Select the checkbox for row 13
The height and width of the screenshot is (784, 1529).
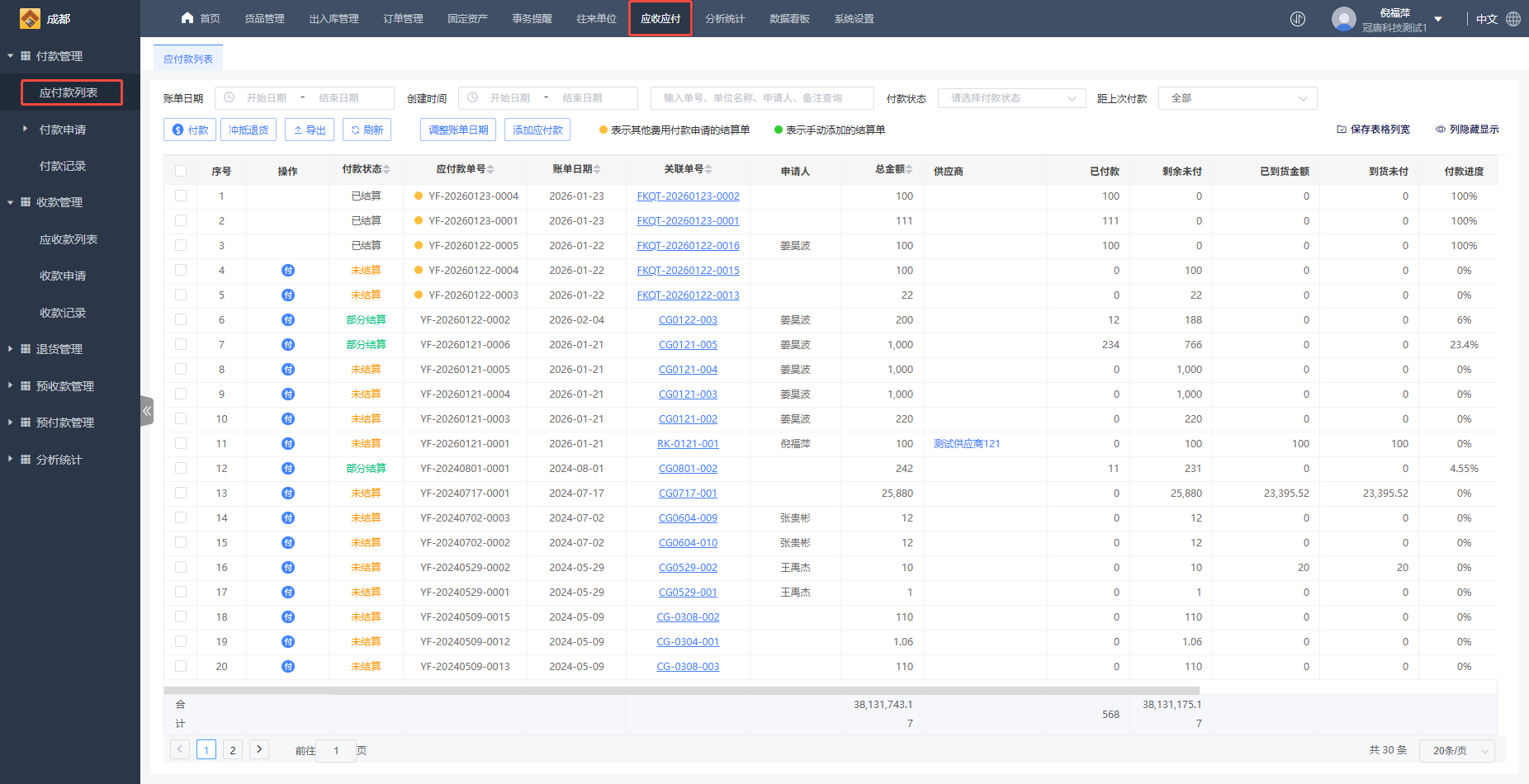181,494
